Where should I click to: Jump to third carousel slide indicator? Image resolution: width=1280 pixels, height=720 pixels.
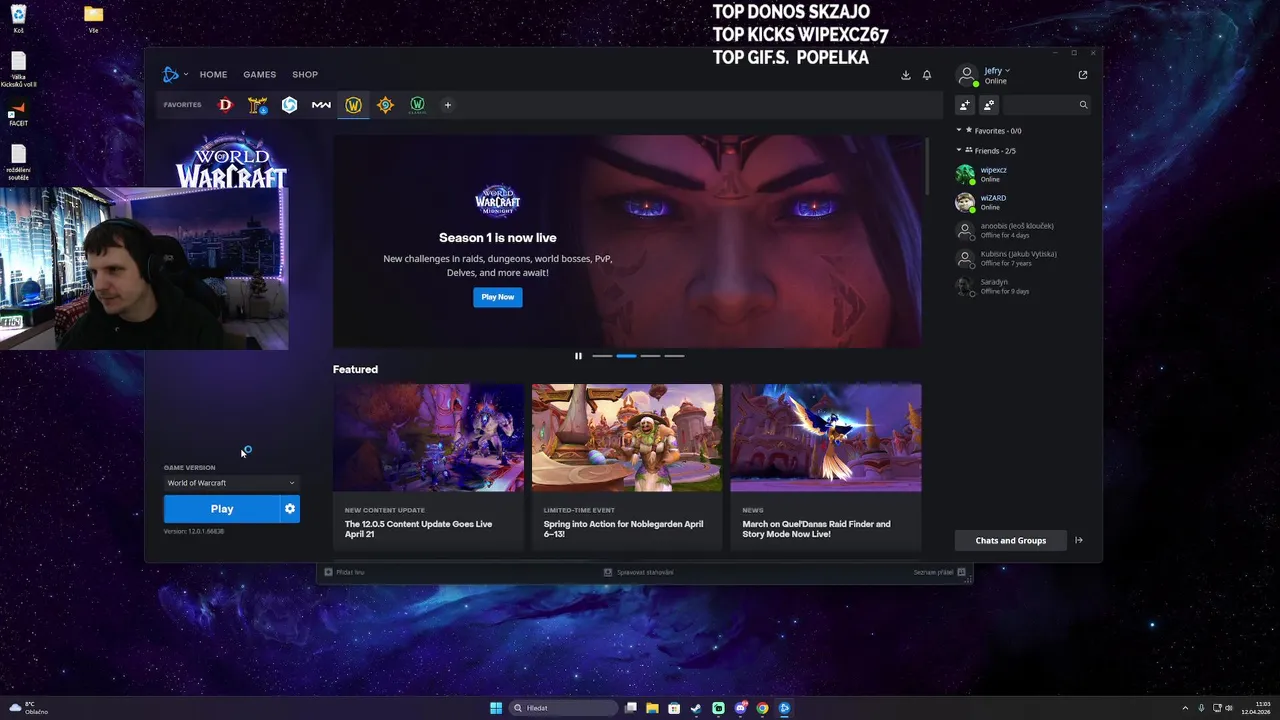click(650, 356)
